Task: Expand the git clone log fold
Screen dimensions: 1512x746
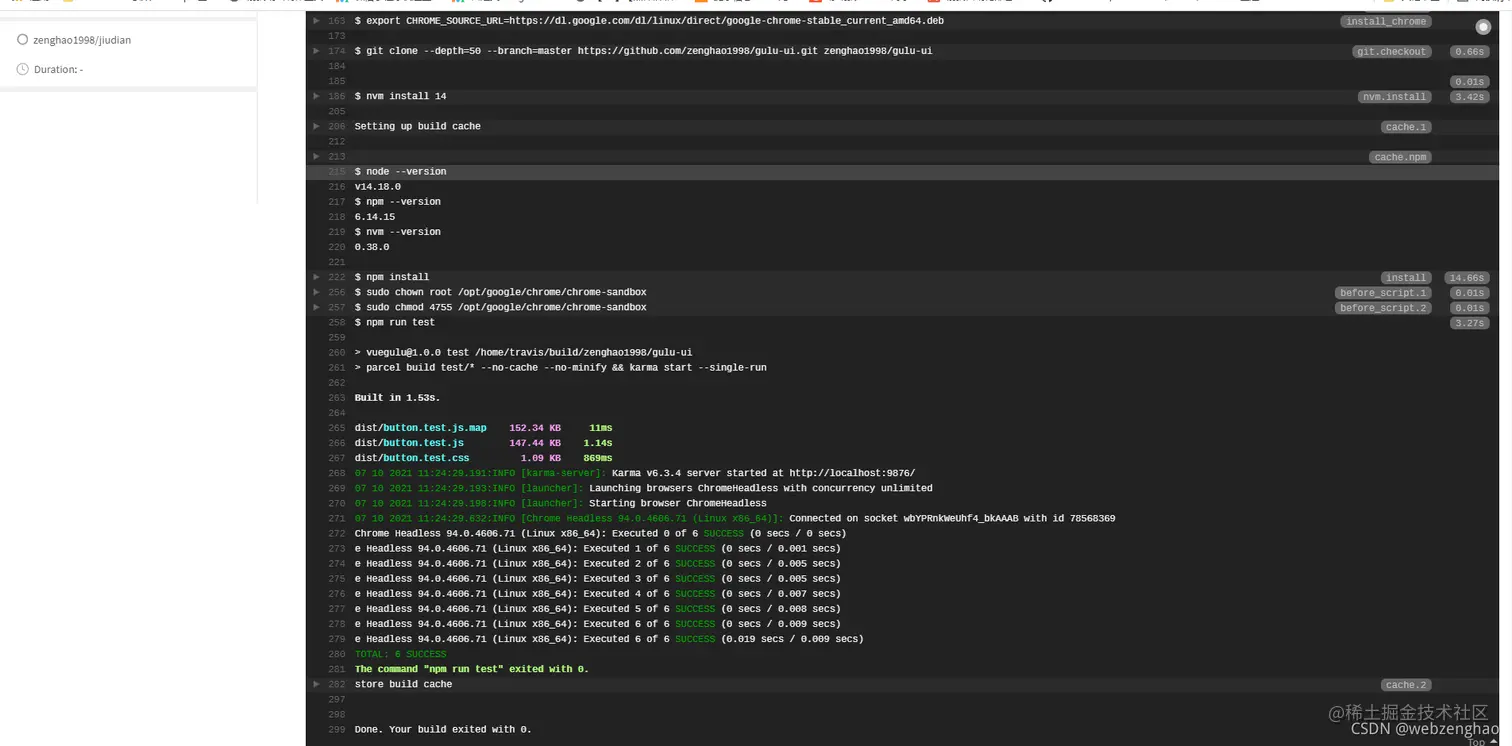Action: tap(317, 51)
